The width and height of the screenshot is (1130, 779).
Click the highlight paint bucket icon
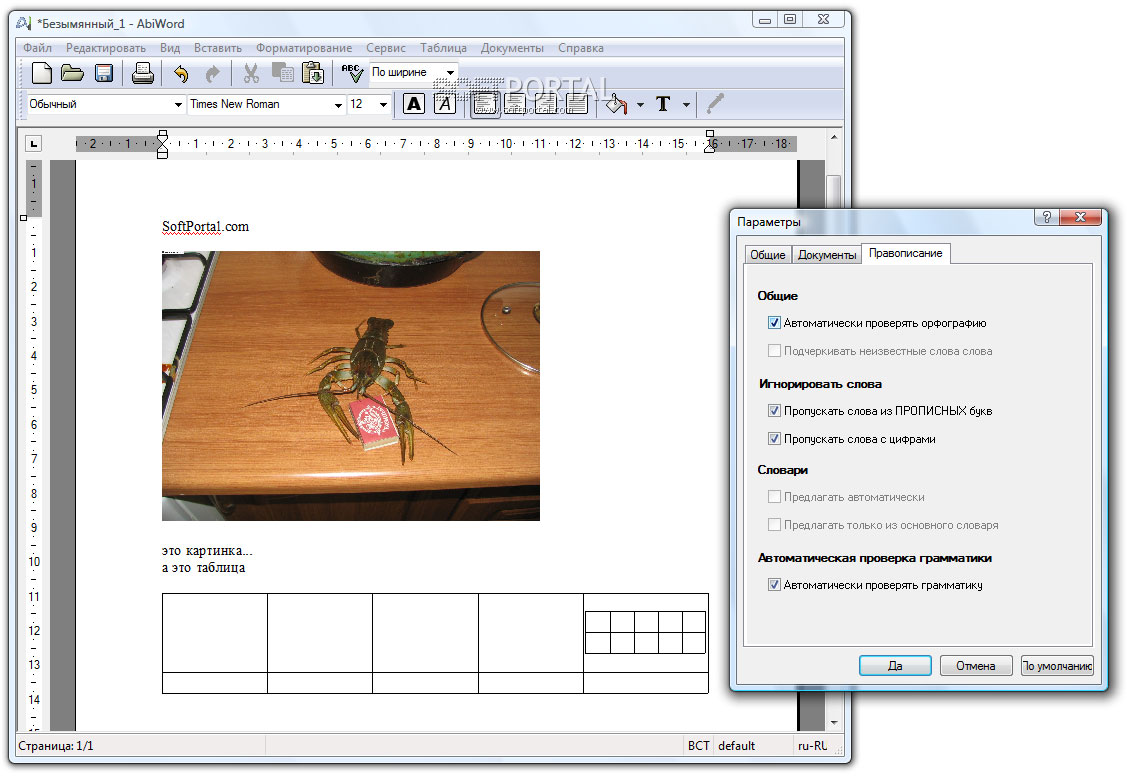tap(616, 104)
